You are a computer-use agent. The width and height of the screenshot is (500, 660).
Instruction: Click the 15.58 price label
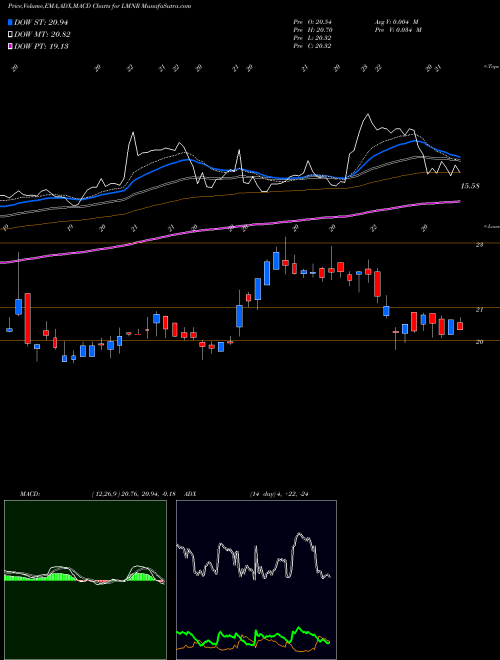(x=470, y=186)
